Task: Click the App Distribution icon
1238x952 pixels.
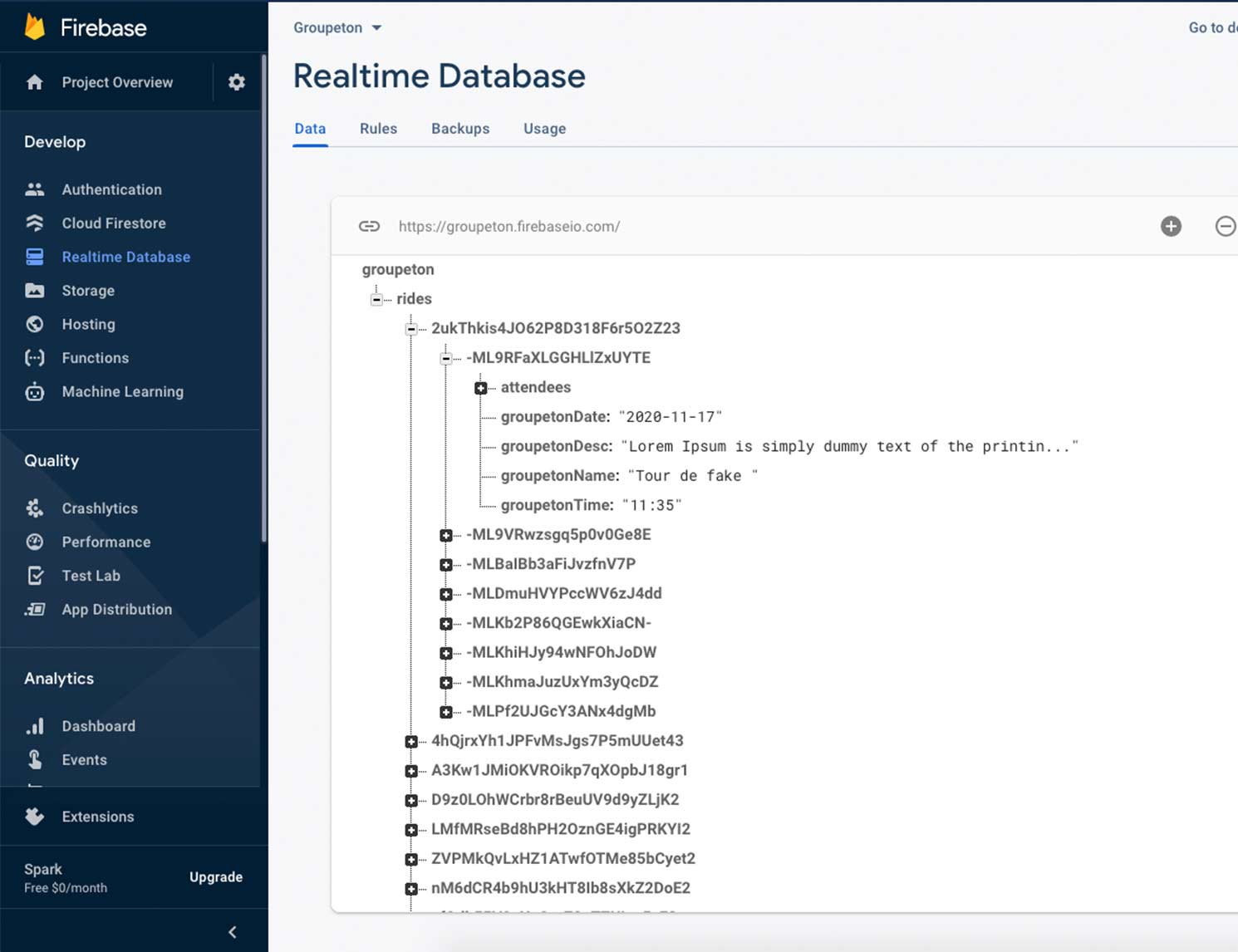Action: click(x=34, y=609)
